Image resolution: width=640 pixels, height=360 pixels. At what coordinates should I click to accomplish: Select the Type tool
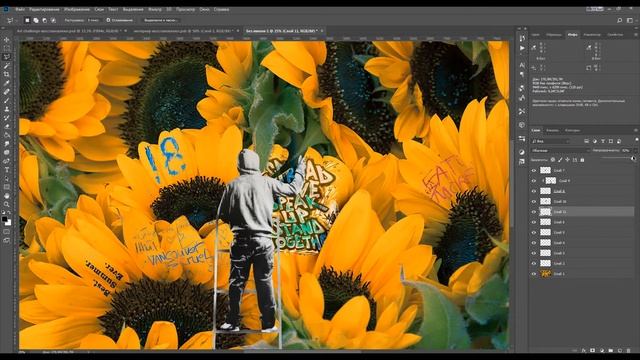[7, 169]
